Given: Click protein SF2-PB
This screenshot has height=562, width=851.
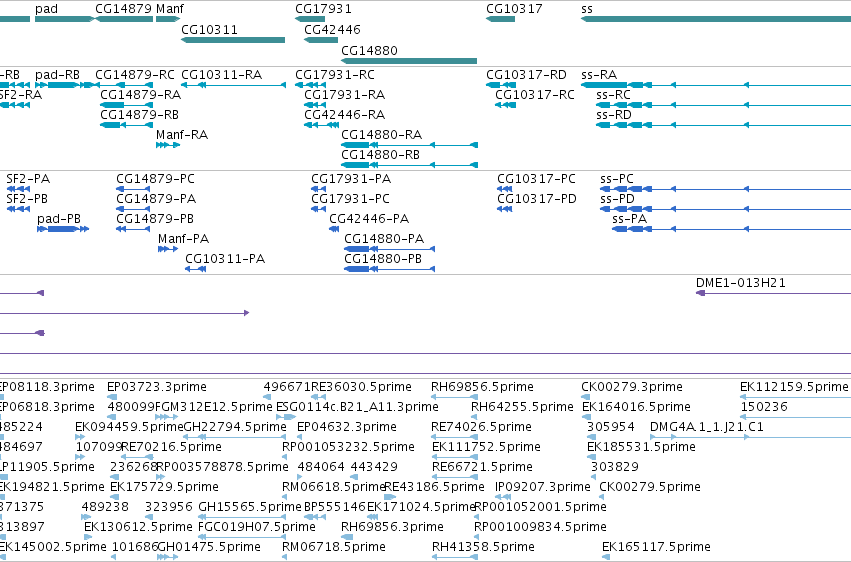Looking at the screenshot, I should [x=27, y=199].
